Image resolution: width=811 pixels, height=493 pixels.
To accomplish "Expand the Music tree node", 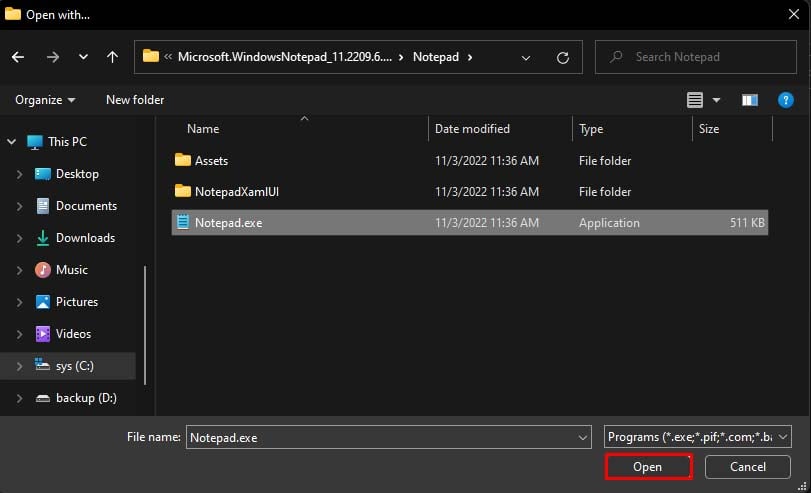I will (19, 271).
